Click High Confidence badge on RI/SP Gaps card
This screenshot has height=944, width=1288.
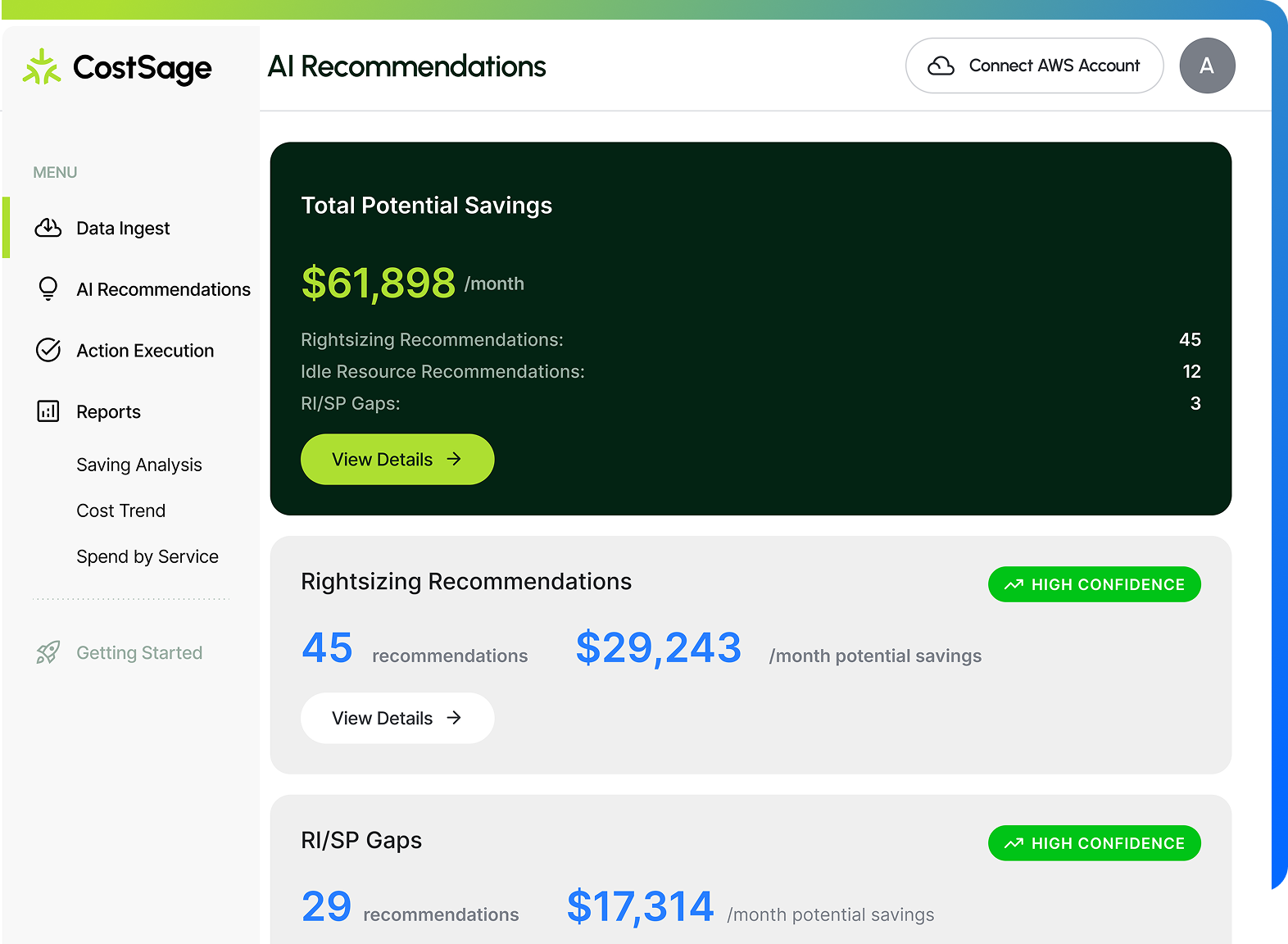(1094, 843)
